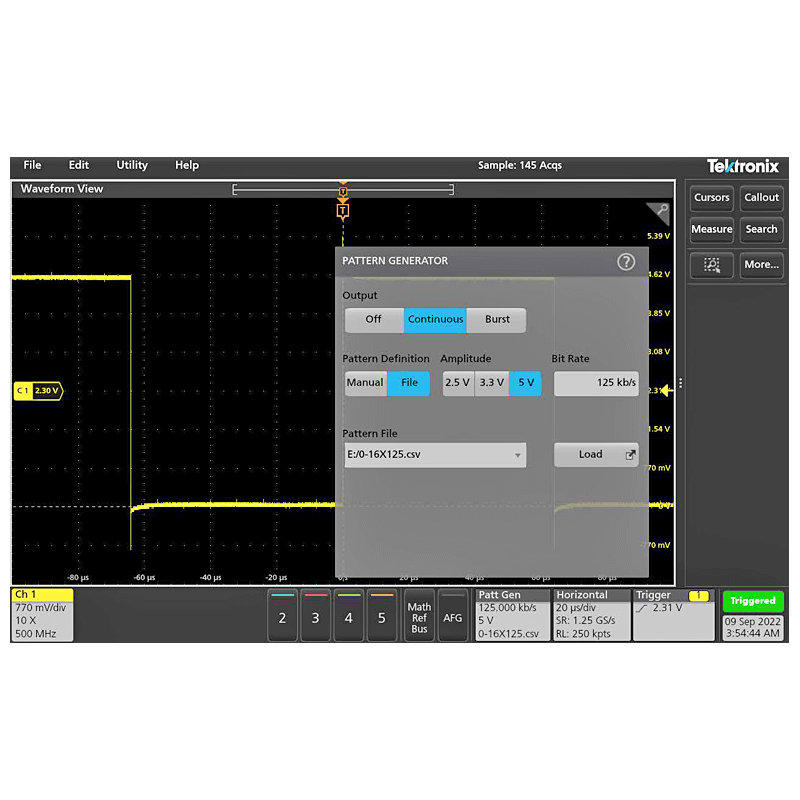800x800 pixels.
Task: Open the Math Ref Bus badge
Action: pyautogui.click(x=418, y=617)
